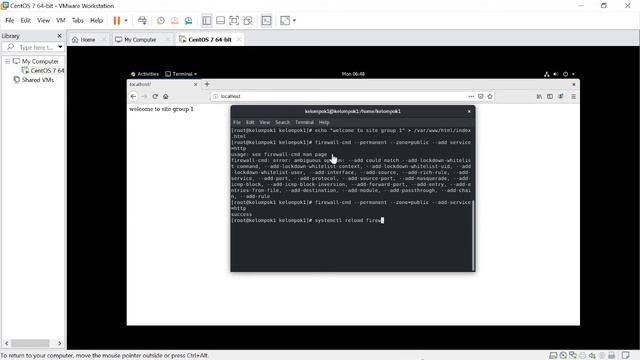
Task: Open the VMware View menu
Action: (x=43, y=20)
